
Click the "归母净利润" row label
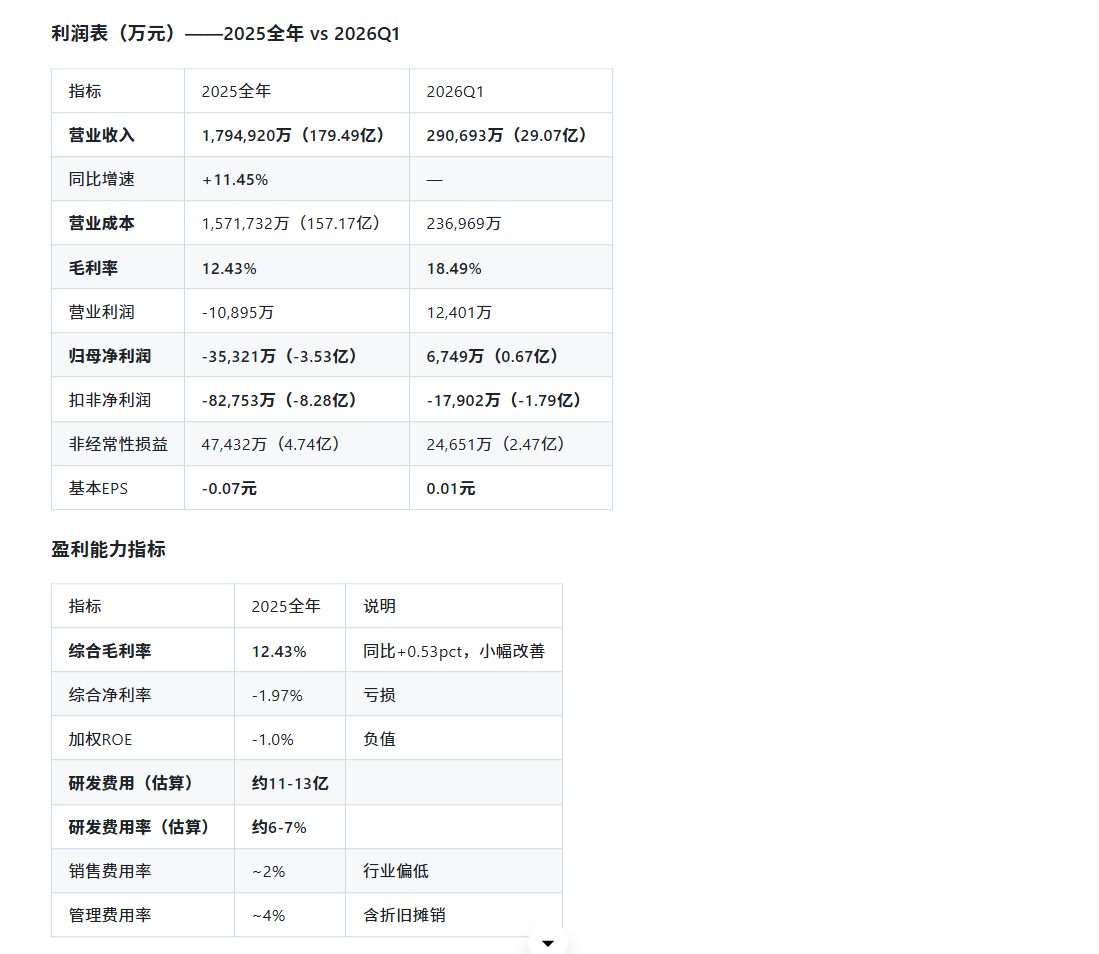point(110,356)
